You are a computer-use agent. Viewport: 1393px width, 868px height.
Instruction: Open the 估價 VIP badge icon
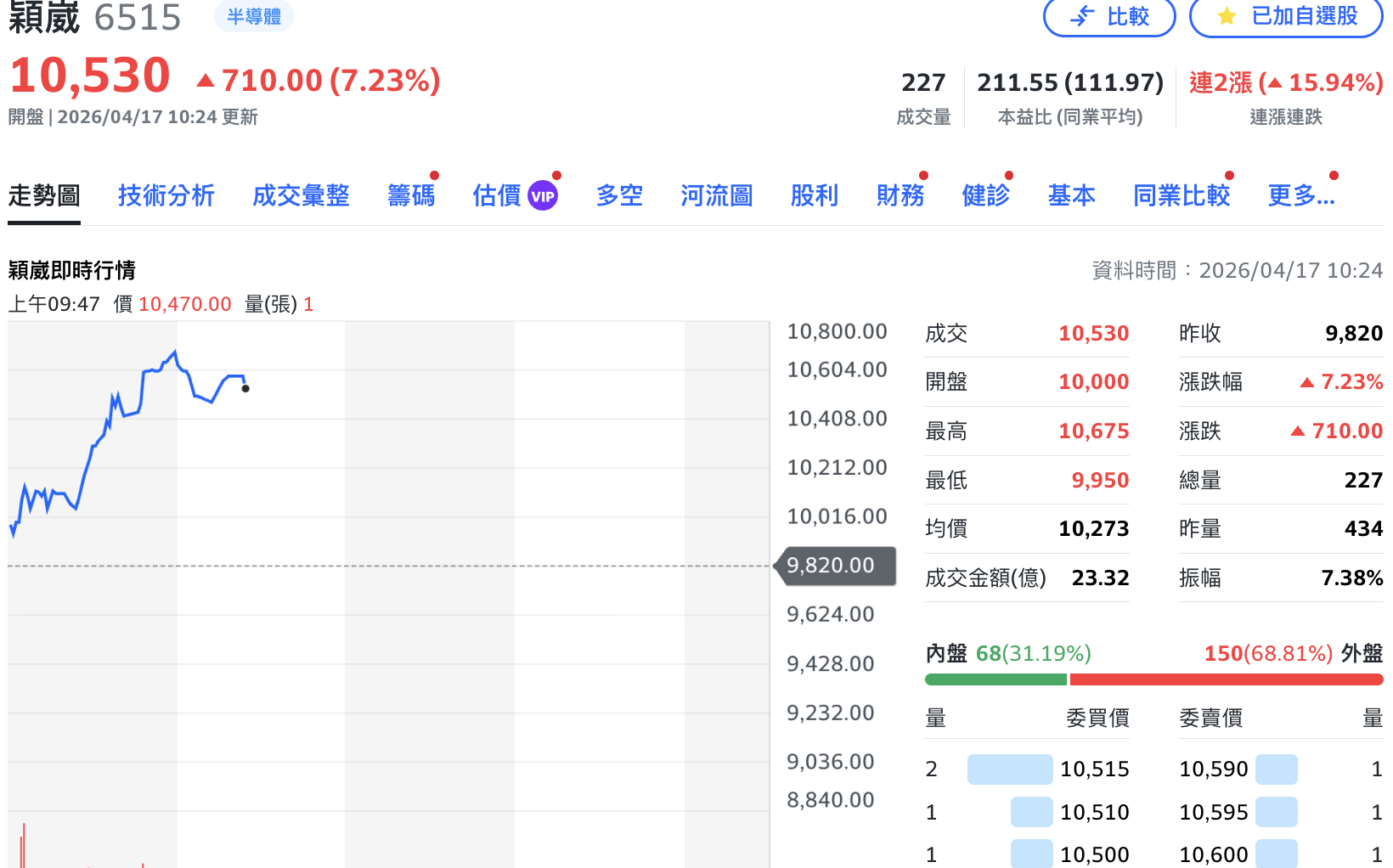543,194
